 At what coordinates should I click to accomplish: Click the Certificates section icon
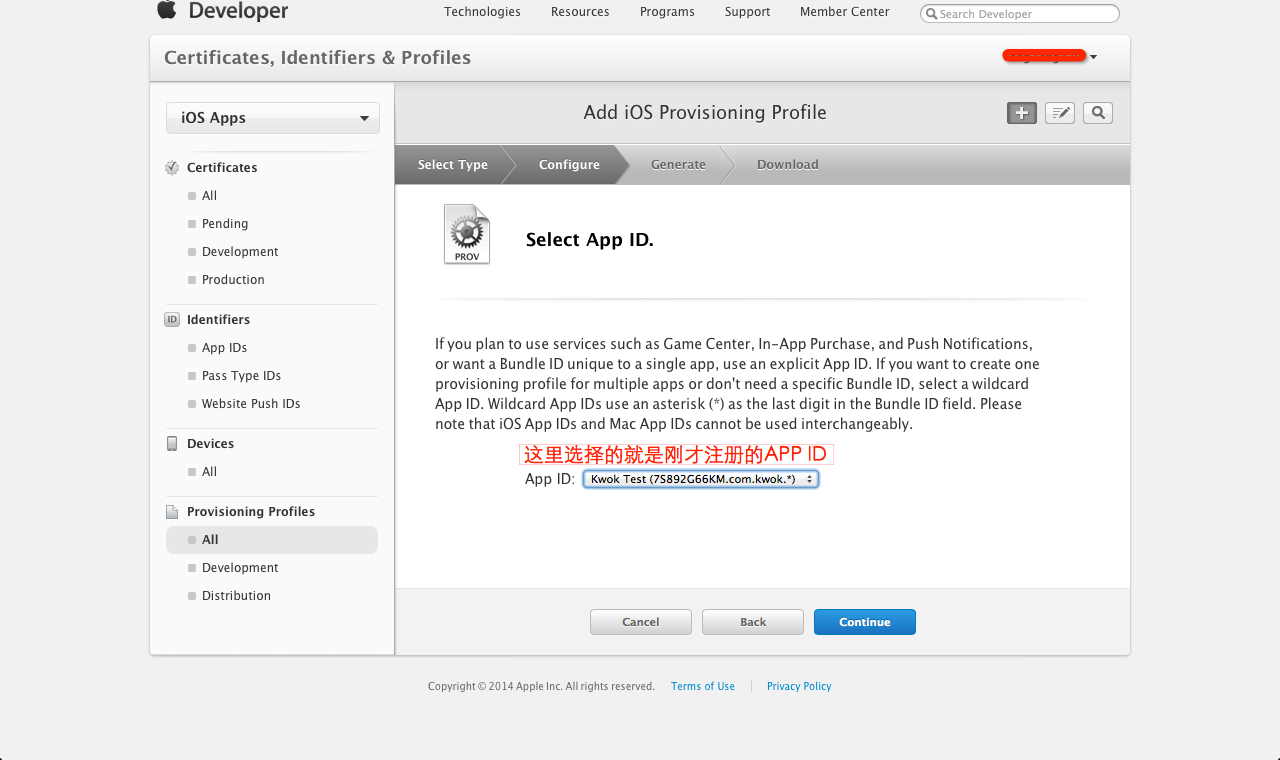172,168
